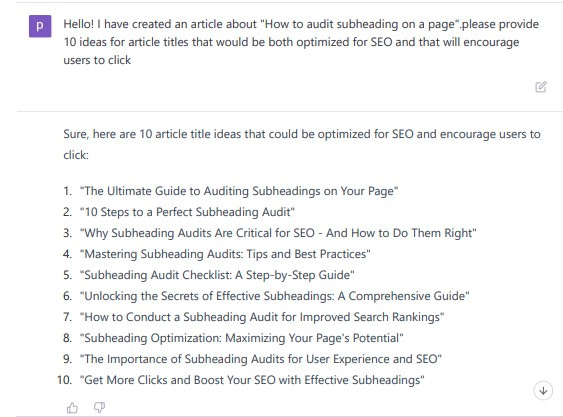Click the purple user avatar labeled p
This screenshot has width=563, height=417.
pyautogui.click(x=40, y=26)
